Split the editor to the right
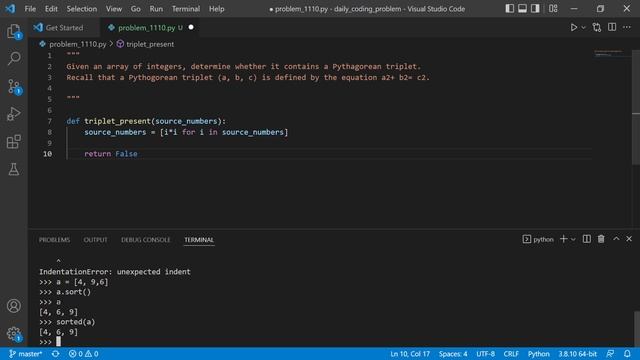 (x=612, y=27)
